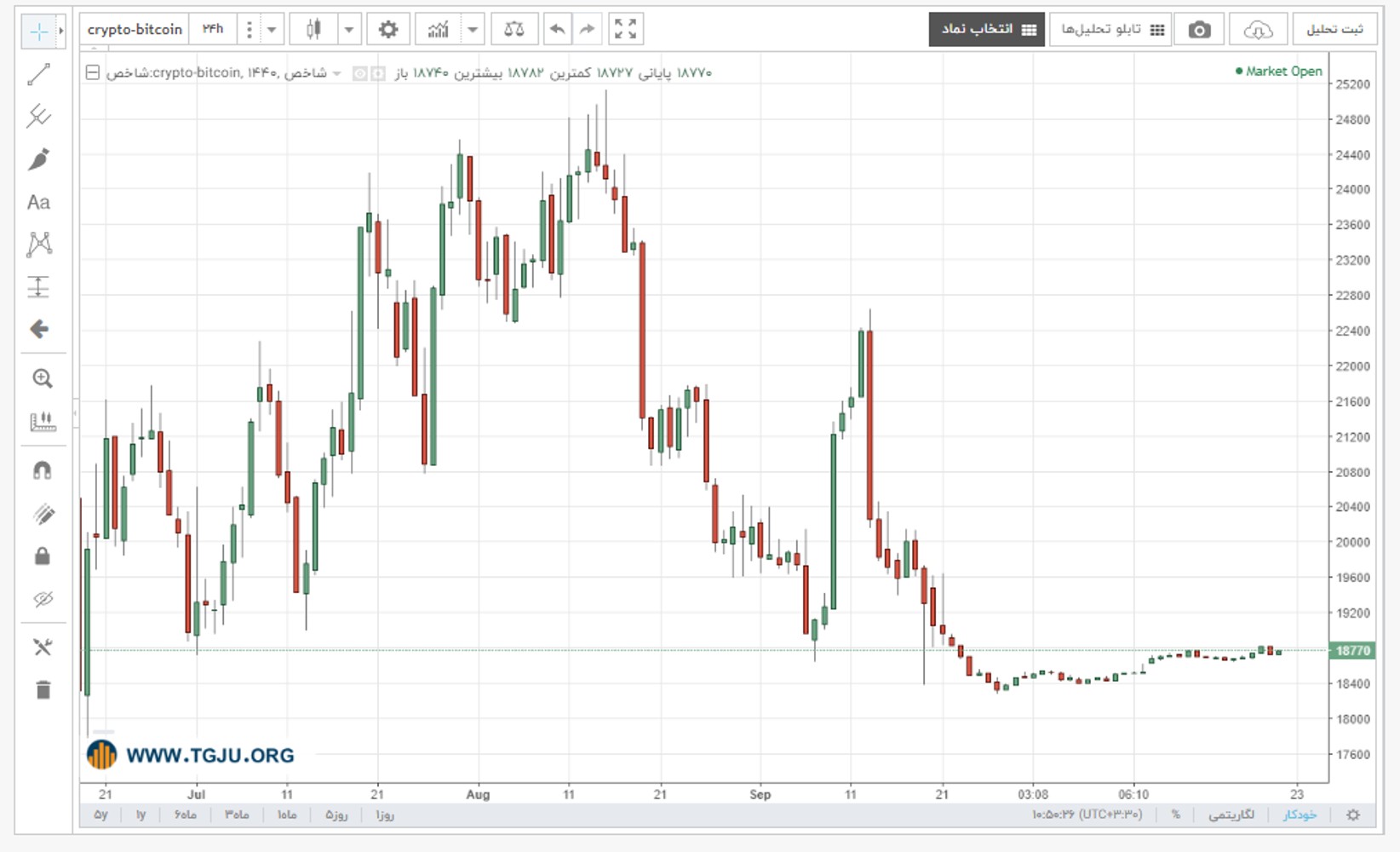Click the dark symbol selection button

pyautogui.click(x=987, y=30)
